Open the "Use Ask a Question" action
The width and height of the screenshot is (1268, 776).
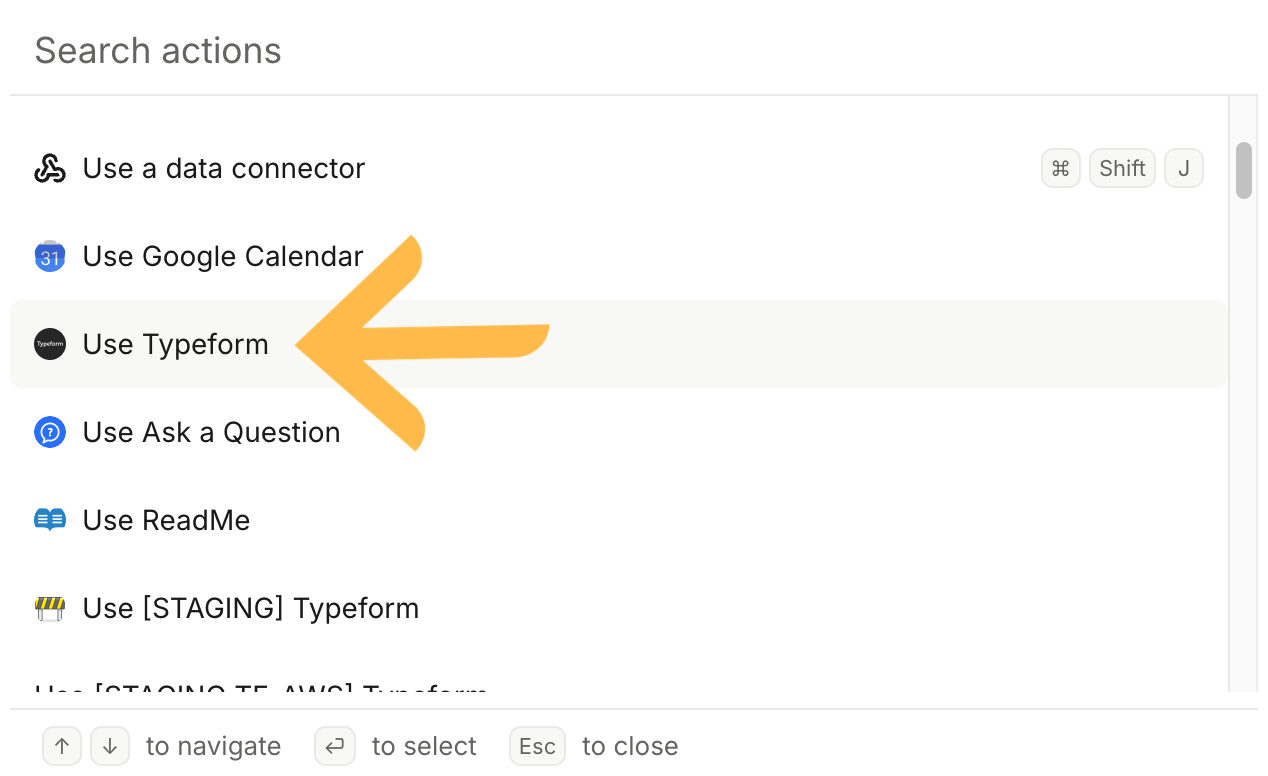212,432
